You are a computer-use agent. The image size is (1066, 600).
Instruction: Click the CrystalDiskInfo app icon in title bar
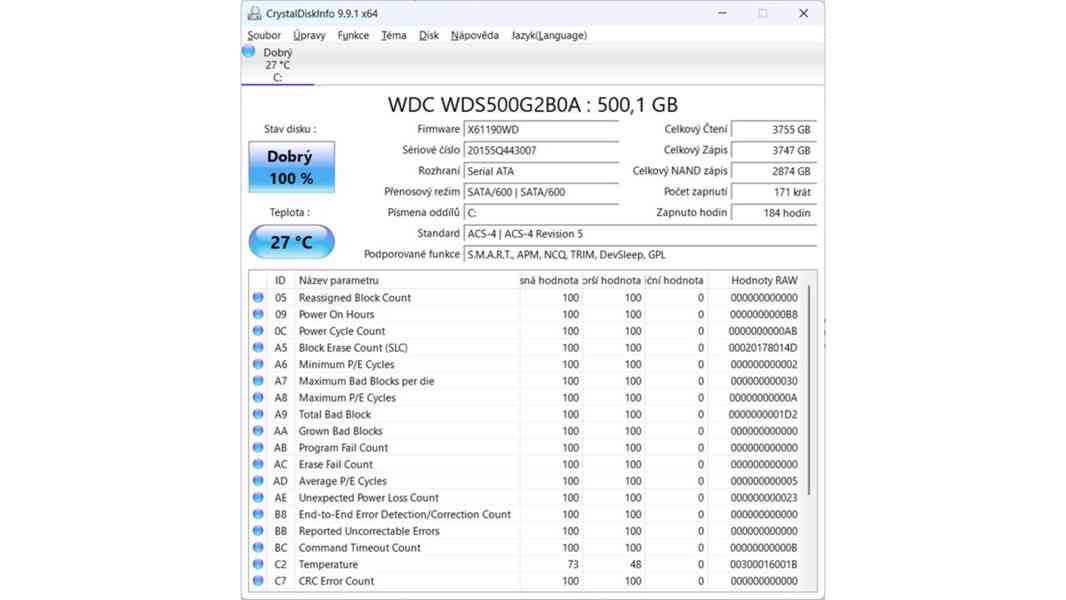[254, 13]
